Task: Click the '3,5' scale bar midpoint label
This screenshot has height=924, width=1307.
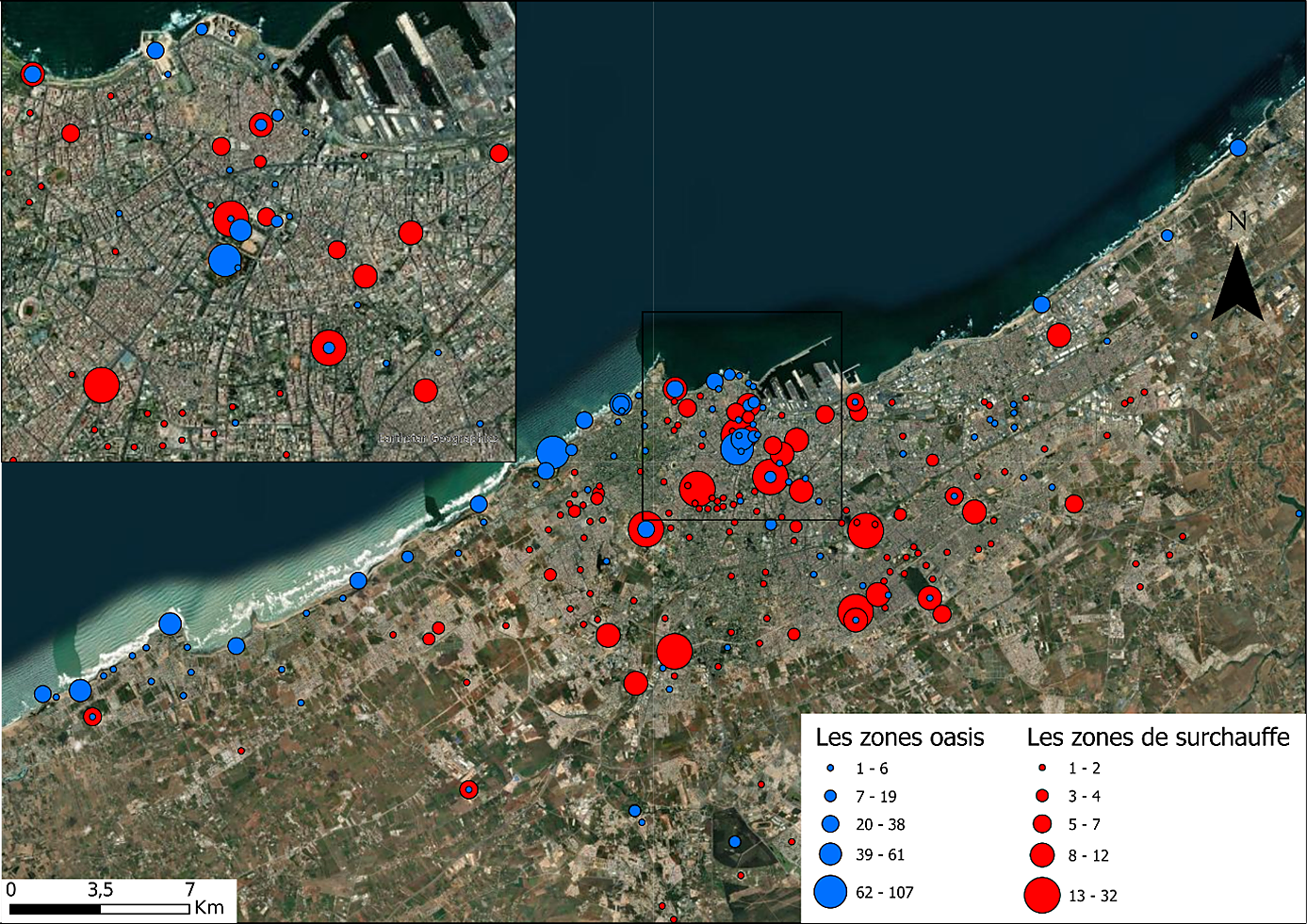Action: coord(100,890)
